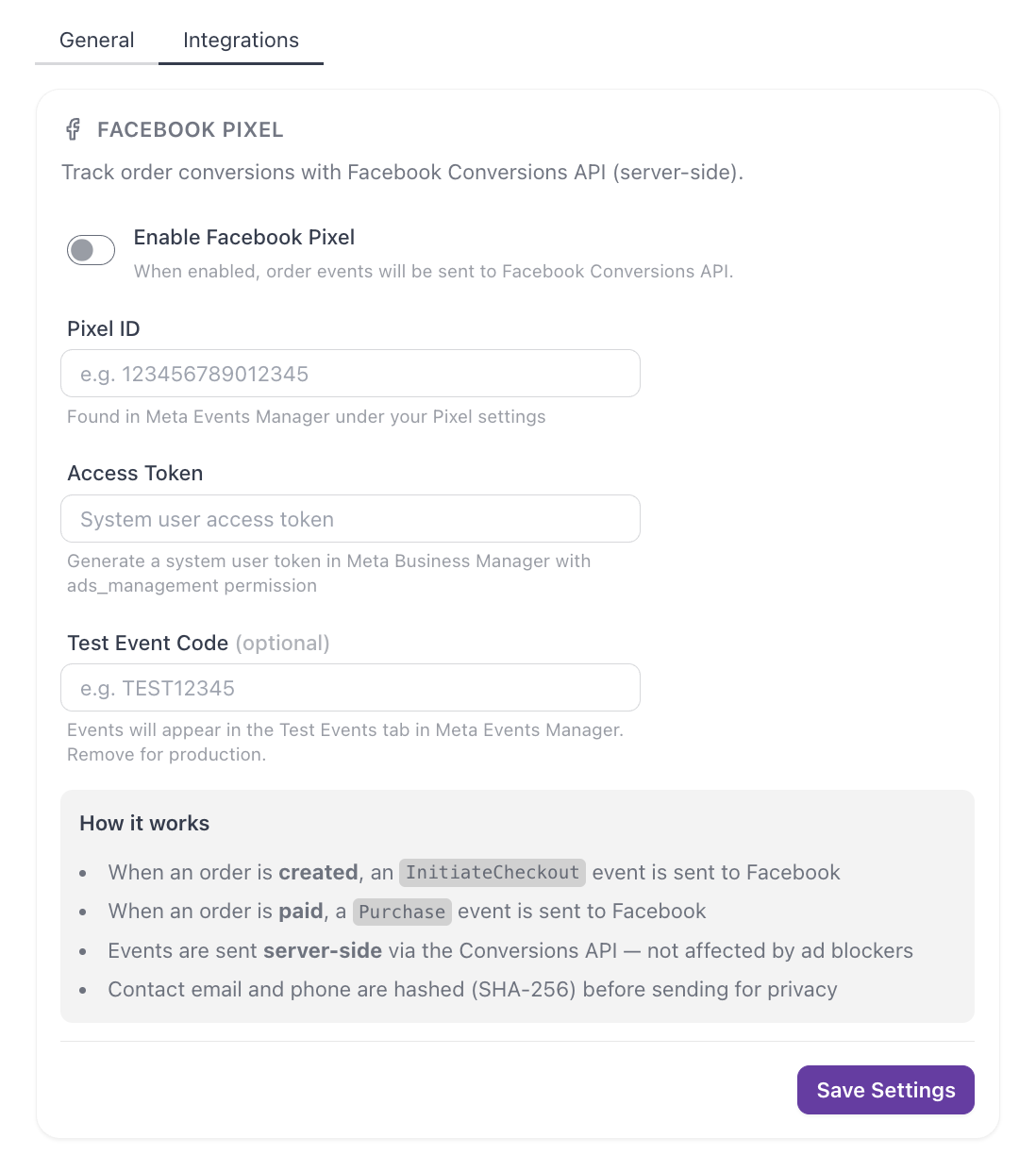Click the Meta Events Manager hint text

coord(307,417)
